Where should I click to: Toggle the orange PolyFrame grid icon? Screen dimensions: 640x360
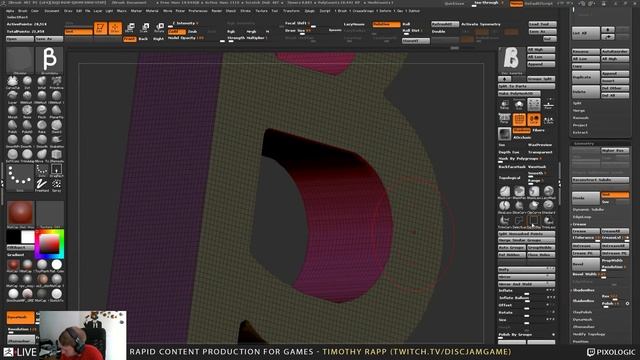click(519, 119)
